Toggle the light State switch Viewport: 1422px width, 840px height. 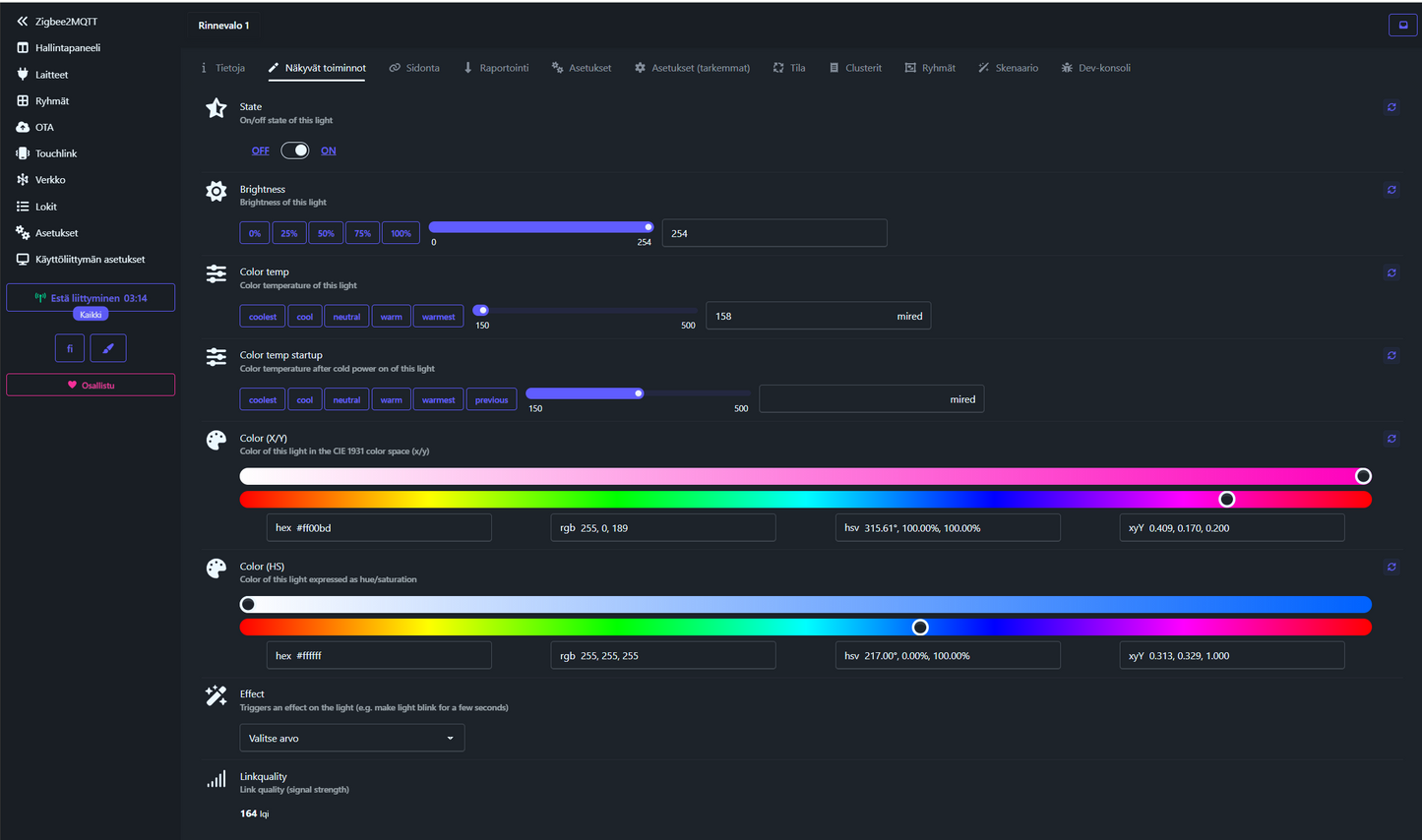pos(294,150)
